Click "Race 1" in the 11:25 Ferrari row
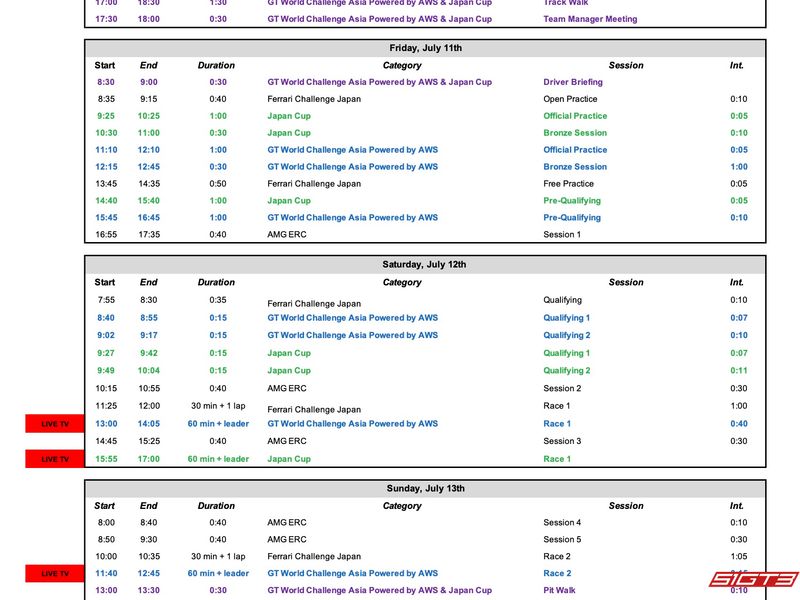Image resolution: width=800 pixels, height=600 pixels. click(557, 406)
